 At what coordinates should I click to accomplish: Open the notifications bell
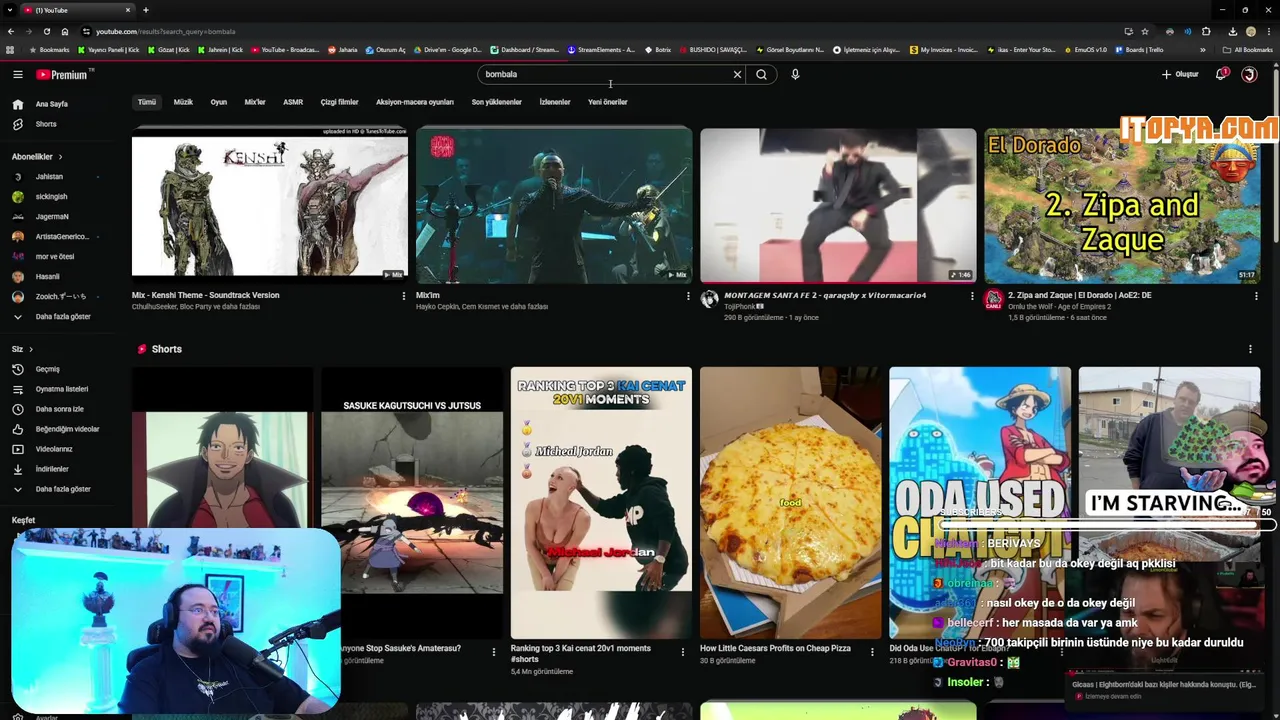(1221, 74)
